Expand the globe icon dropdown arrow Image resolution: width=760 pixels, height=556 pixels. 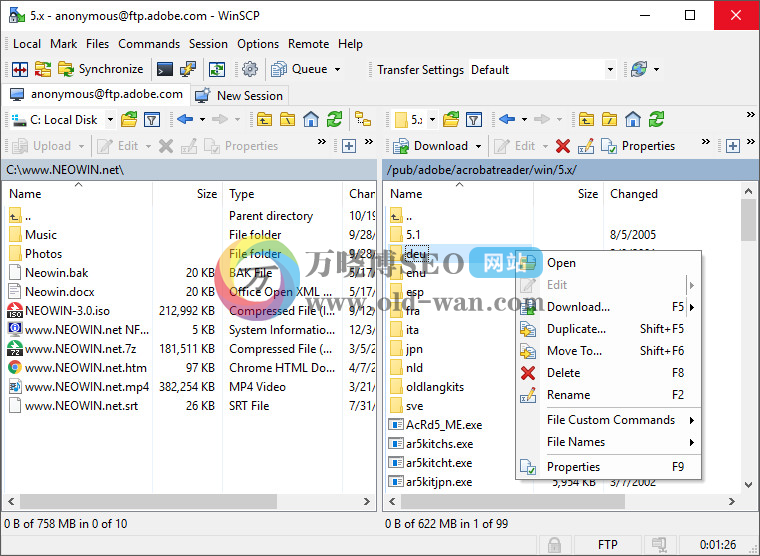coord(656,69)
